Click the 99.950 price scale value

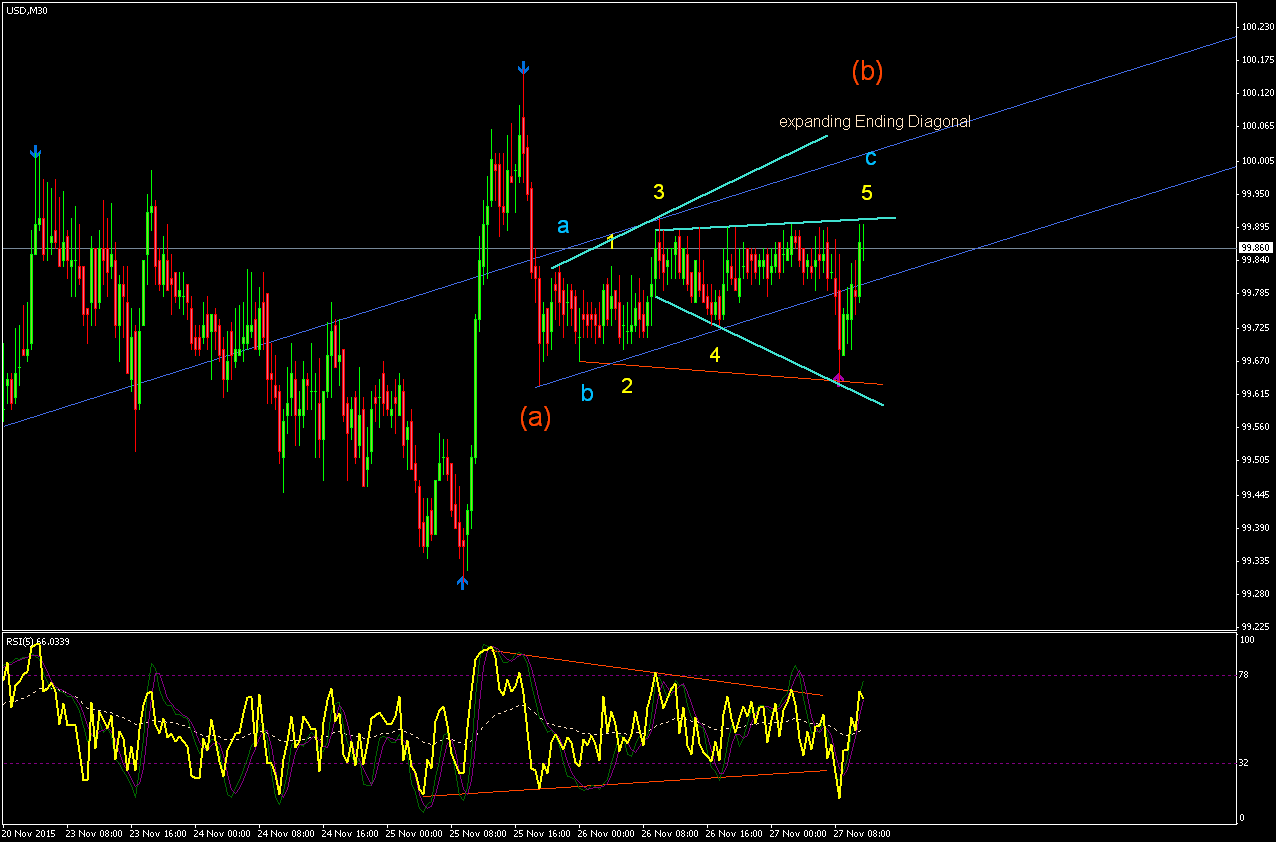click(1256, 193)
